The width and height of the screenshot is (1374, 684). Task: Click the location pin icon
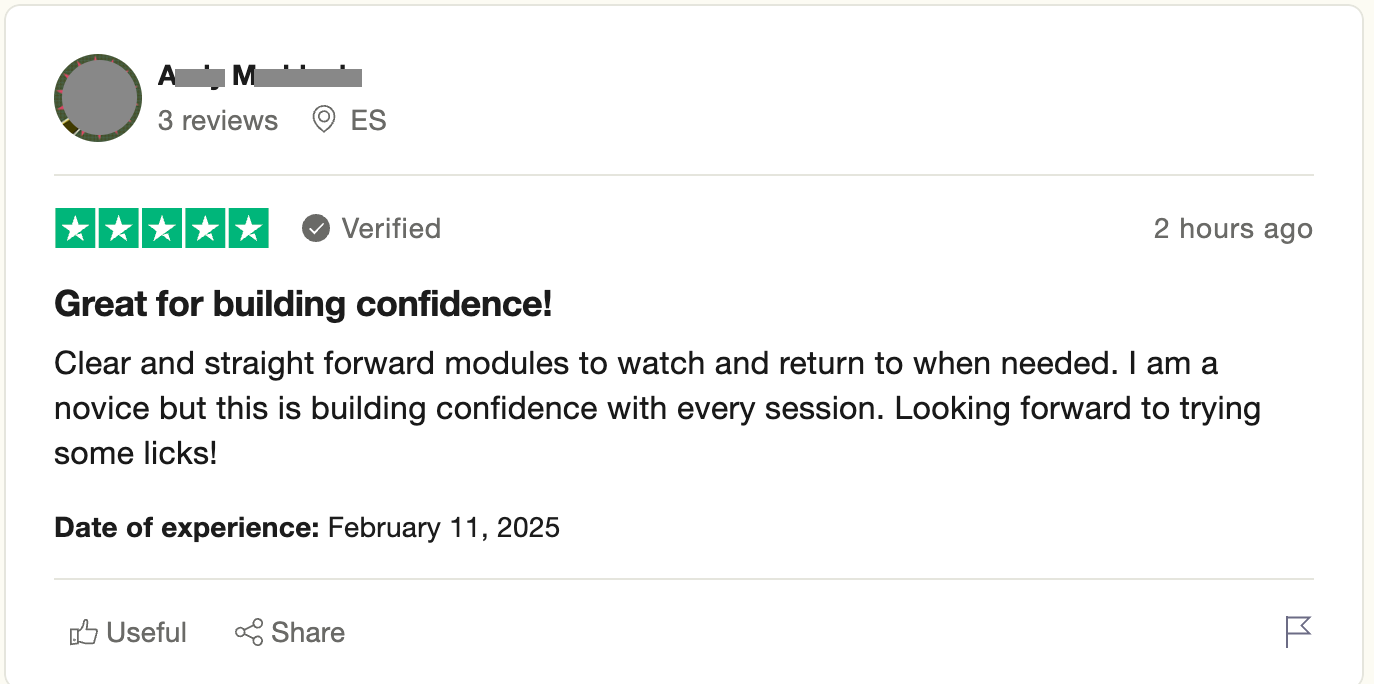click(323, 121)
